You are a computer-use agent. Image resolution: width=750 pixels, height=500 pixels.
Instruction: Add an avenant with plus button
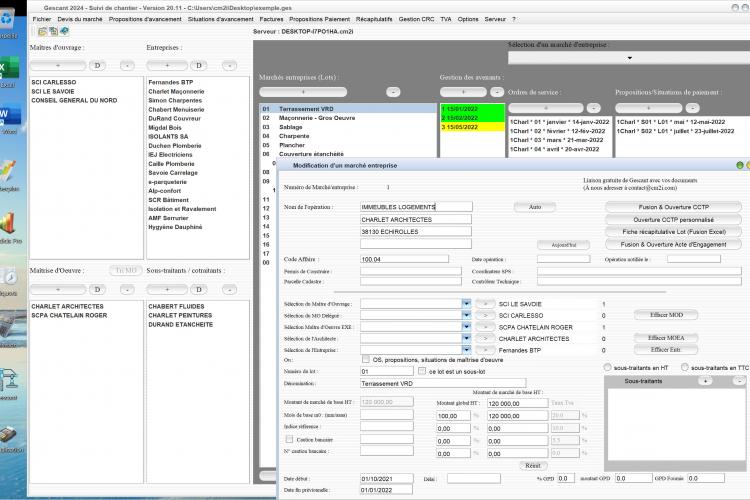pyautogui.click(x=463, y=92)
